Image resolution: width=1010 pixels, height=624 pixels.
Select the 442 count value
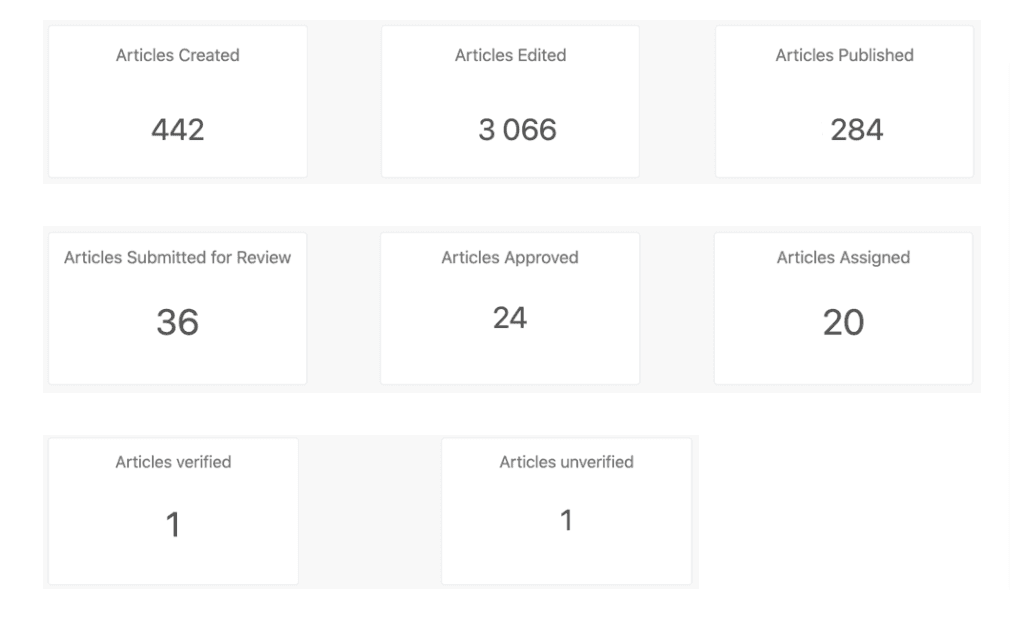(x=177, y=129)
